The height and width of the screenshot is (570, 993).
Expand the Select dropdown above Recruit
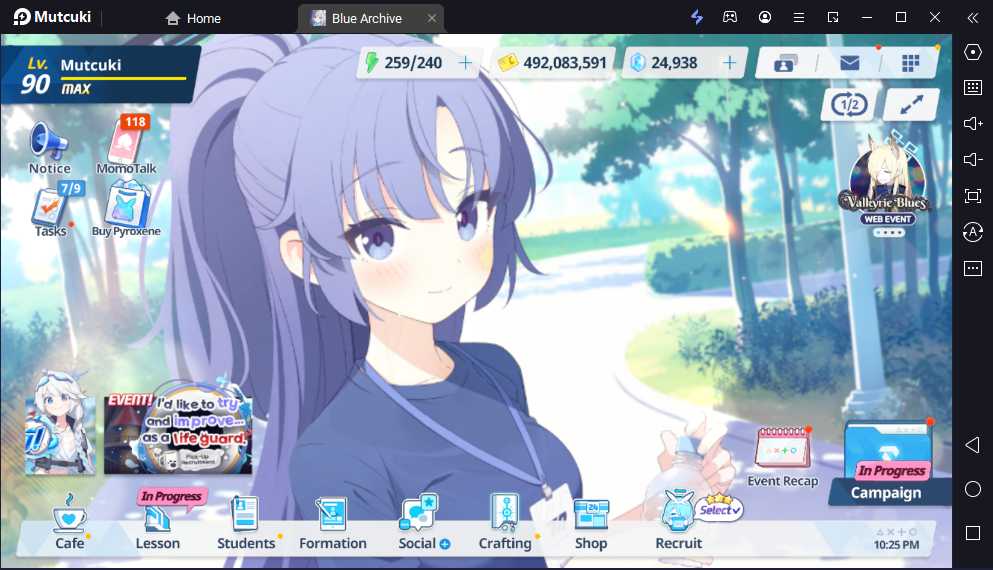click(720, 509)
